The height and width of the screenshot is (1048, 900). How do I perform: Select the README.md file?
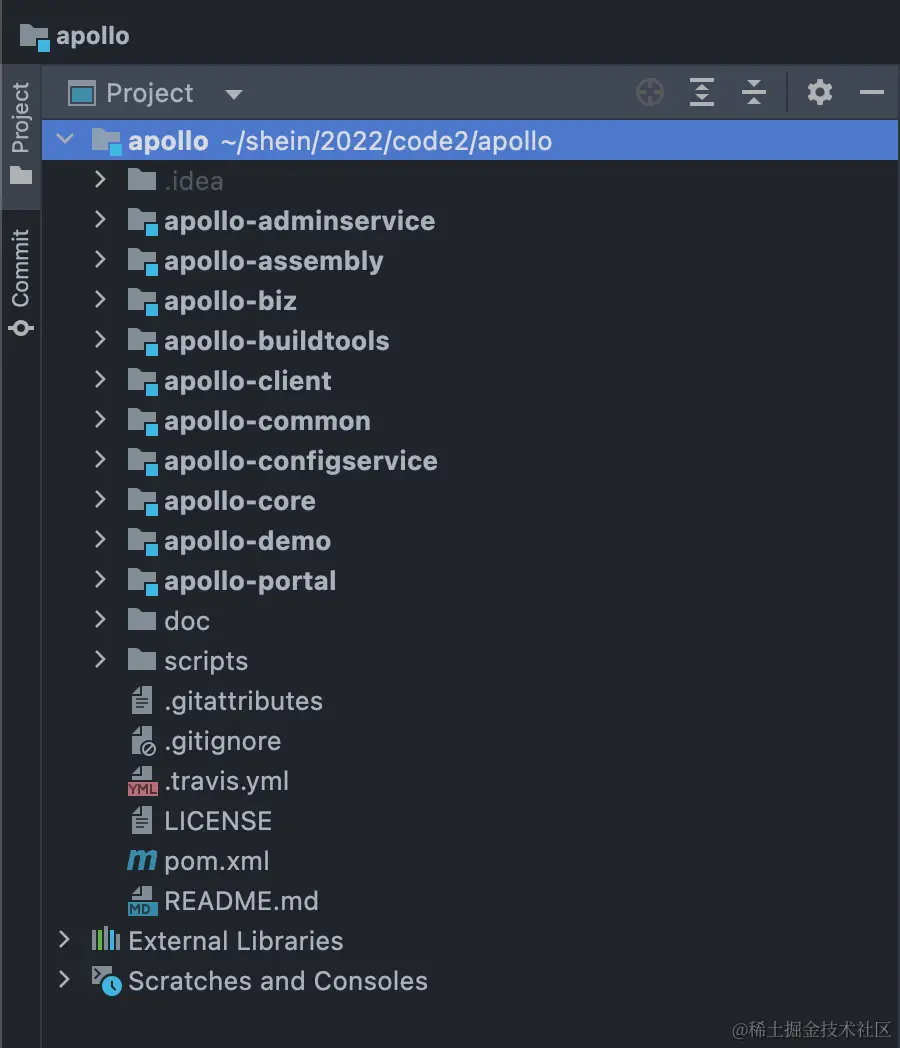click(x=241, y=901)
